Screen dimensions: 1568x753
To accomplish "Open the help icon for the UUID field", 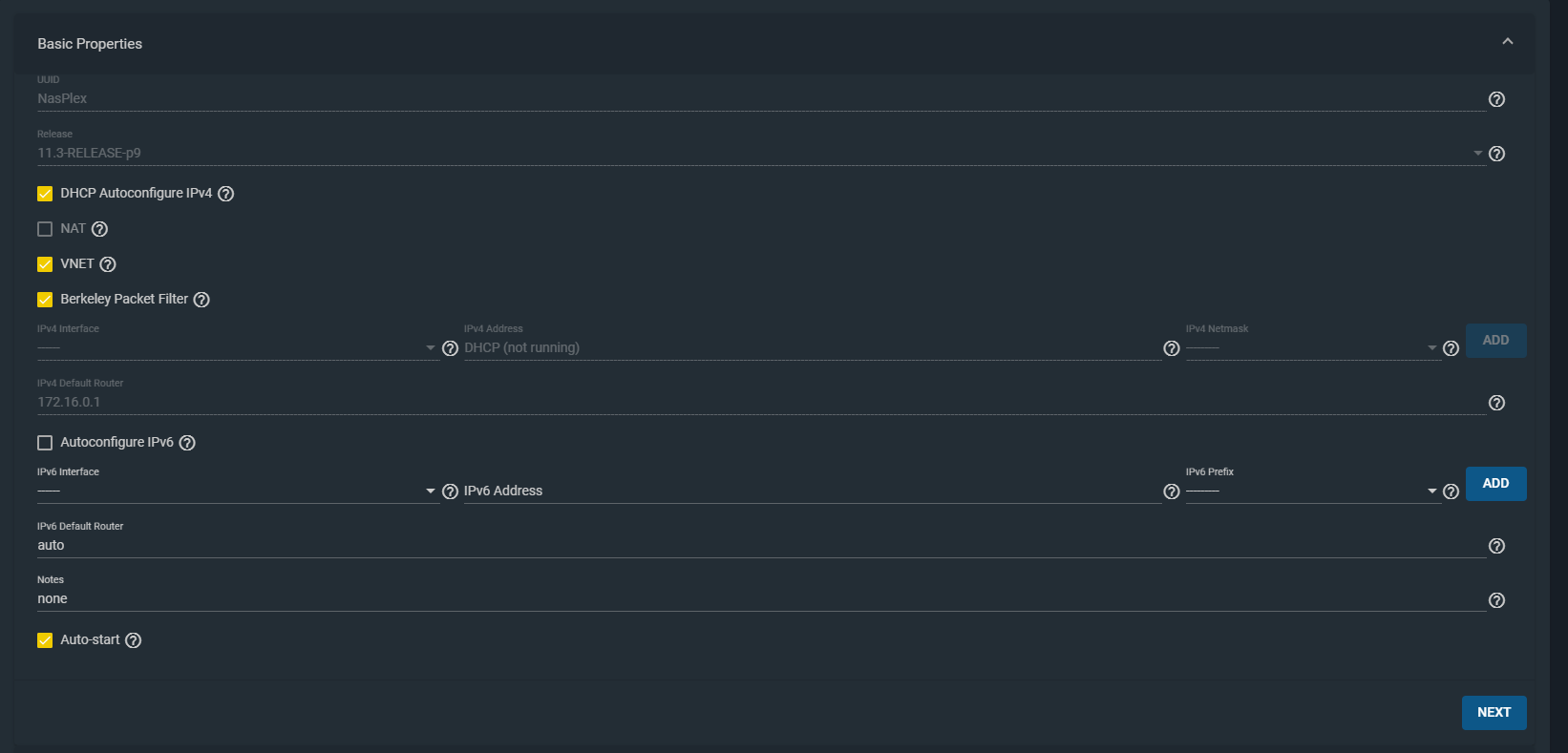I will click(x=1496, y=99).
